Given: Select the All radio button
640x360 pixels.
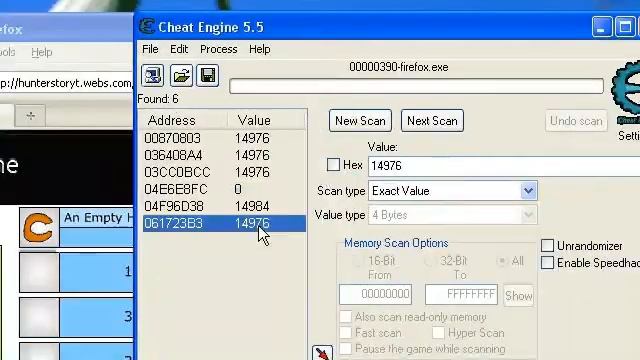Looking at the screenshot, I should 502,261.
